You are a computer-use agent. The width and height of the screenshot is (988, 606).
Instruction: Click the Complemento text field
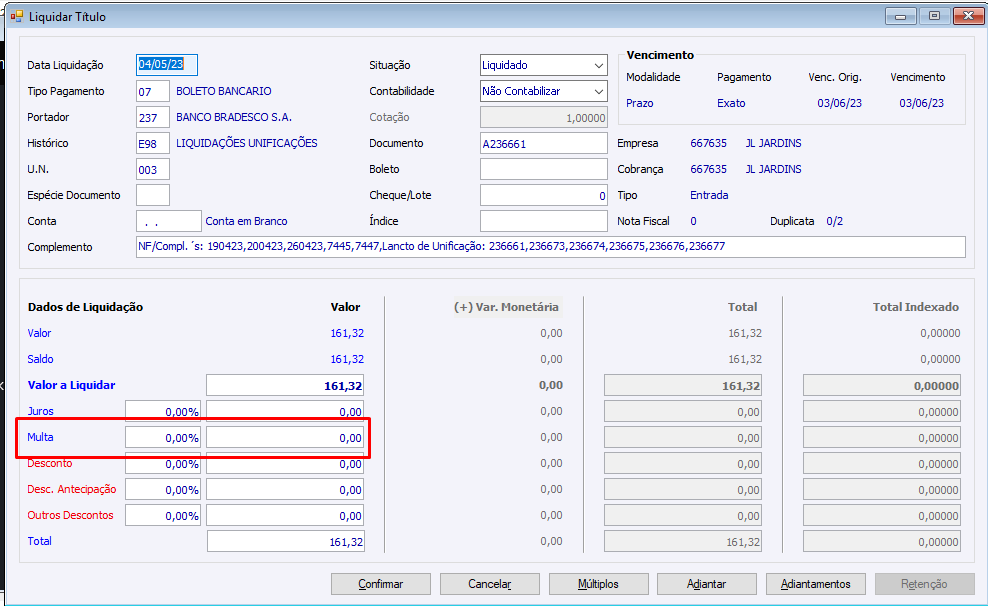coord(550,247)
